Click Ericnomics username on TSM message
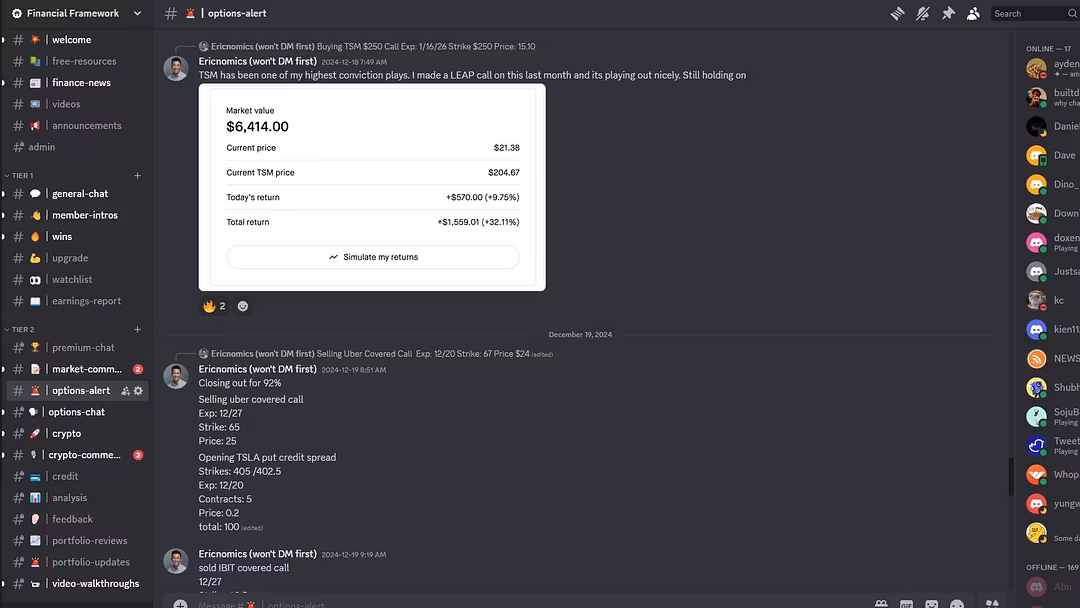Image resolution: width=1080 pixels, height=608 pixels. pyautogui.click(x=258, y=61)
